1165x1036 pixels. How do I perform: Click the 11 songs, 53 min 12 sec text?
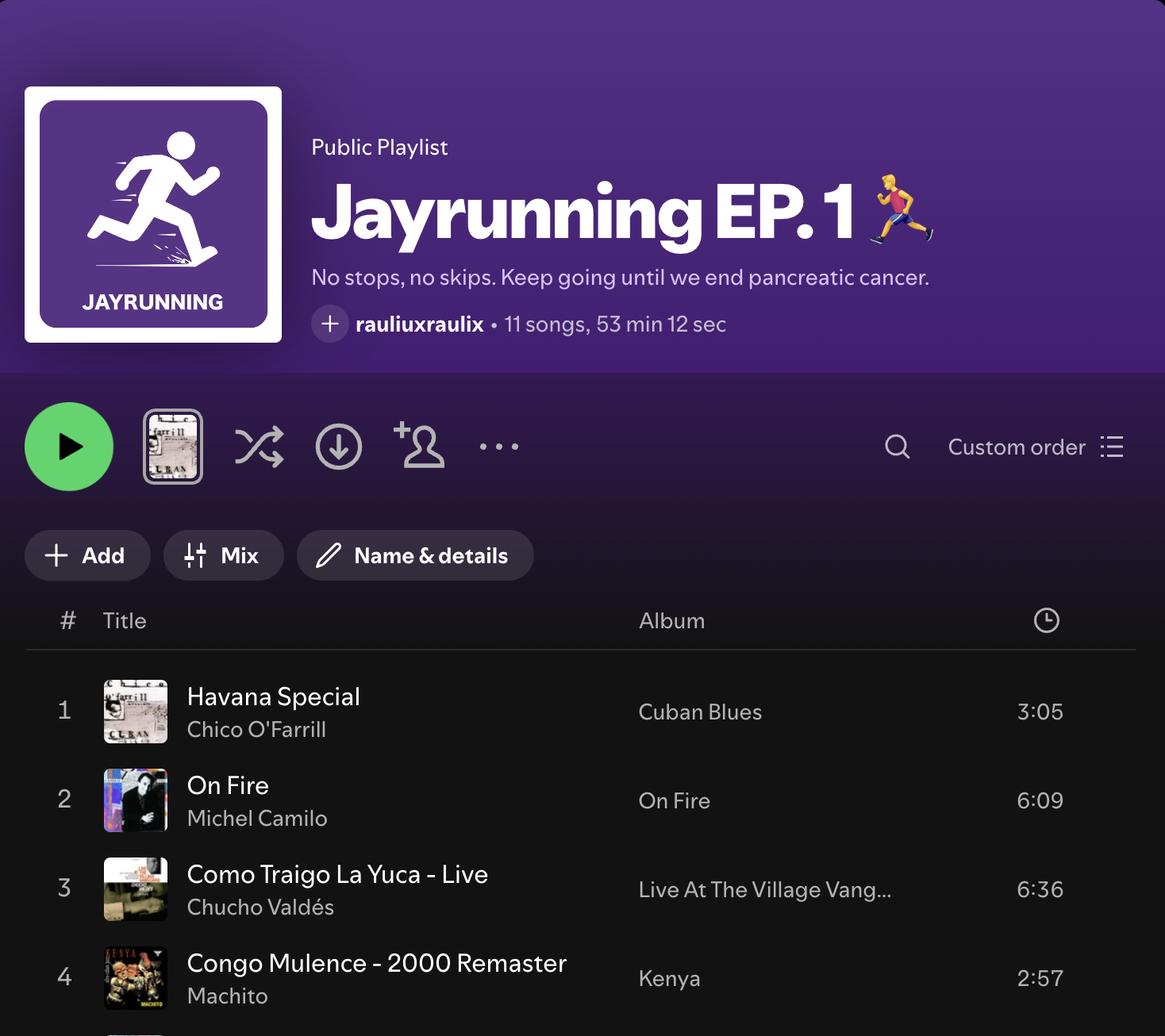coord(615,324)
